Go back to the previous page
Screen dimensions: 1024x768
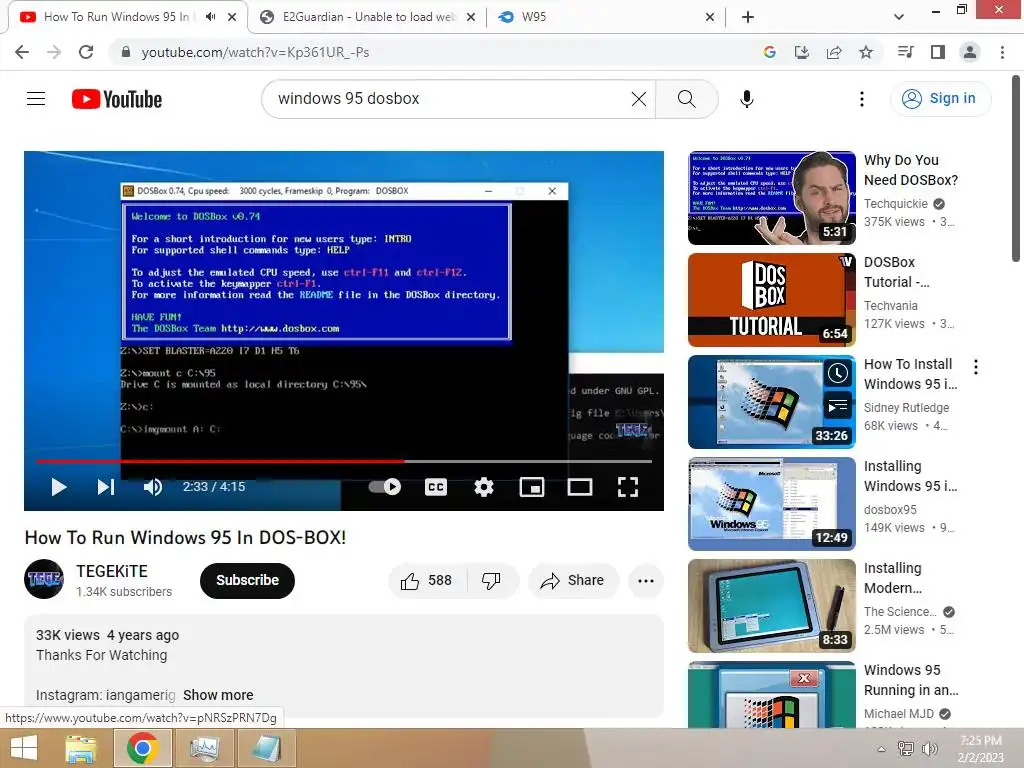(22, 52)
